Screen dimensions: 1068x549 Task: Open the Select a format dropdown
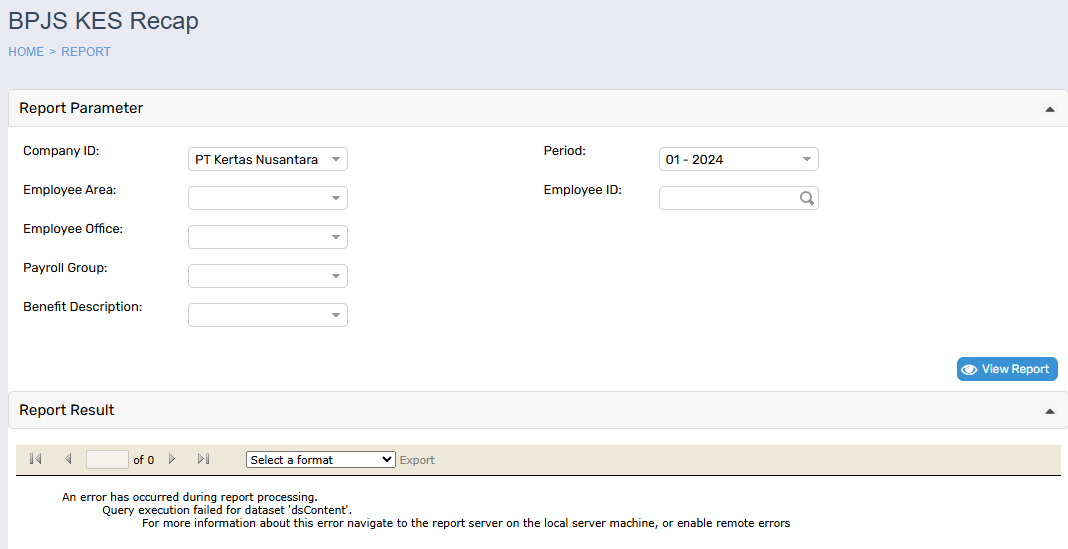click(x=320, y=460)
